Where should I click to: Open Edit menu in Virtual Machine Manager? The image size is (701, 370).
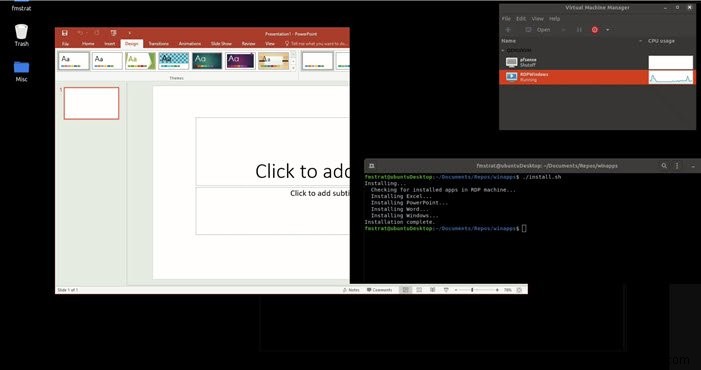pyautogui.click(x=521, y=19)
